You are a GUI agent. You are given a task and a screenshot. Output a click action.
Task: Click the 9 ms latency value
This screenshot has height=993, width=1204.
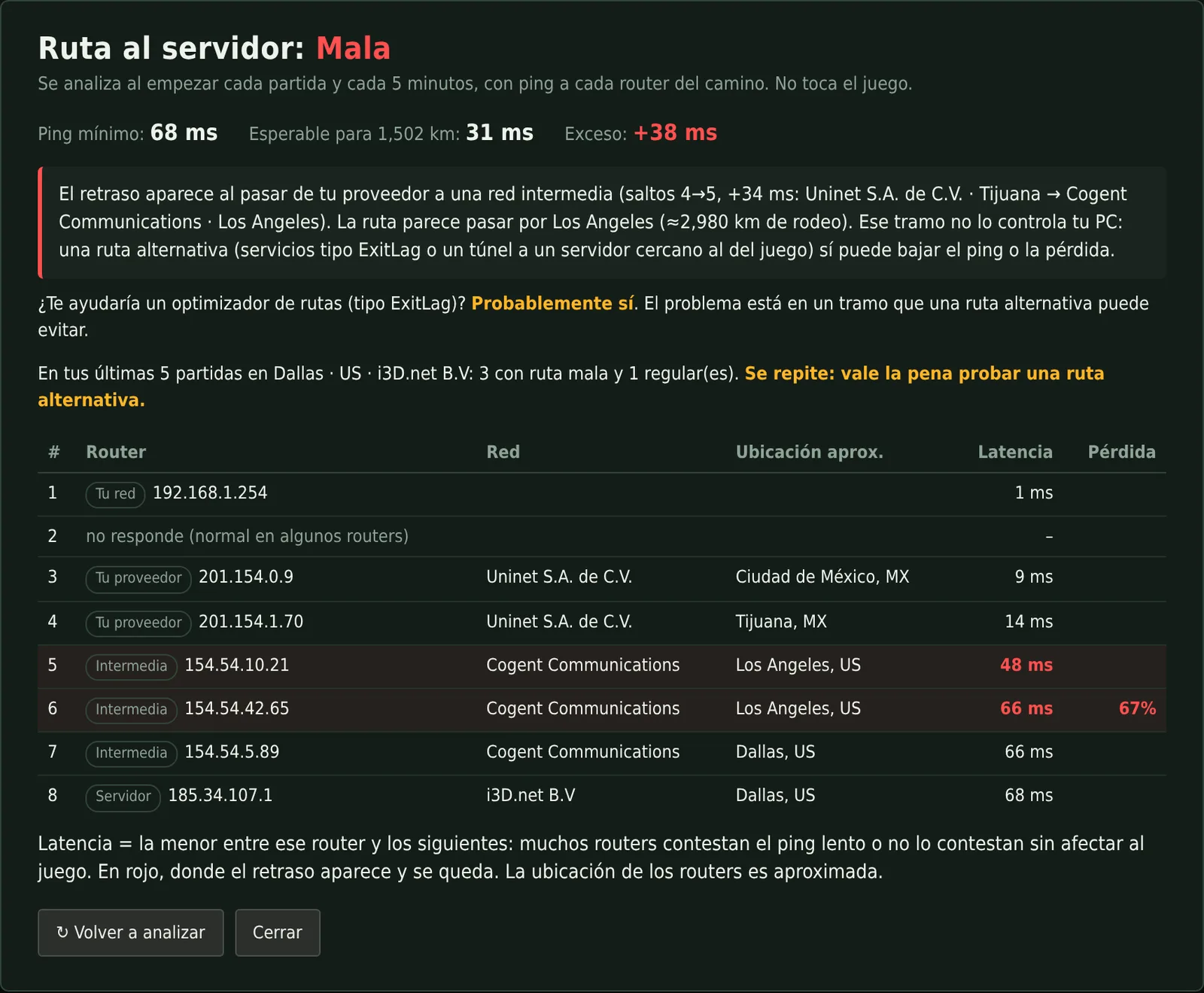click(x=1034, y=577)
